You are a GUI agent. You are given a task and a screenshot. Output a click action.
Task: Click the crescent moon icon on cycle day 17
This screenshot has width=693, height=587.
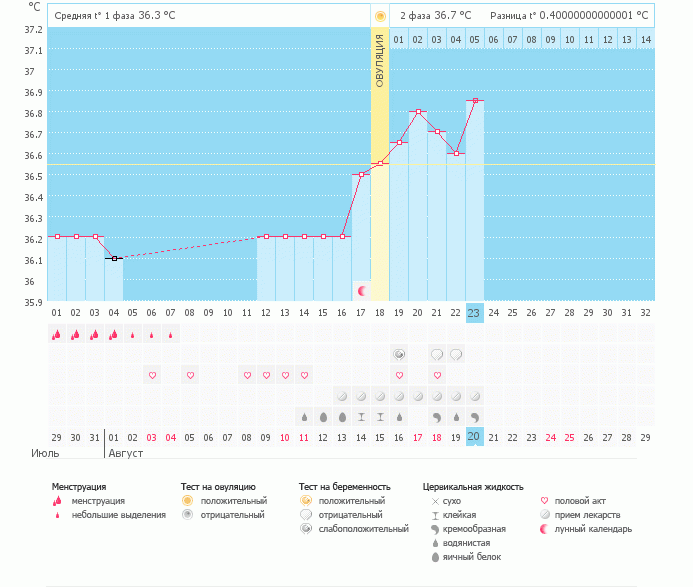(x=362, y=291)
